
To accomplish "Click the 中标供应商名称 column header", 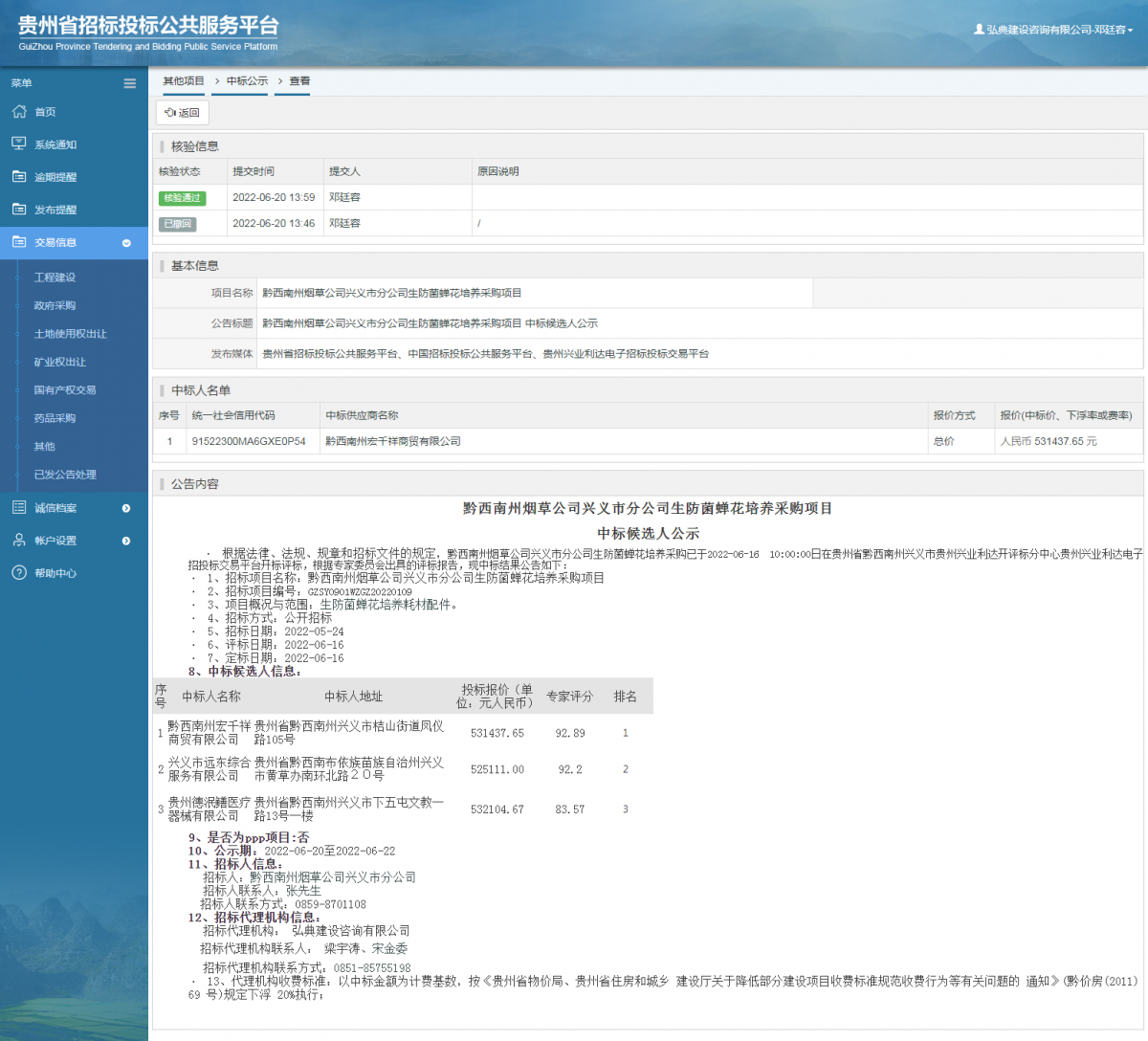I will [362, 415].
